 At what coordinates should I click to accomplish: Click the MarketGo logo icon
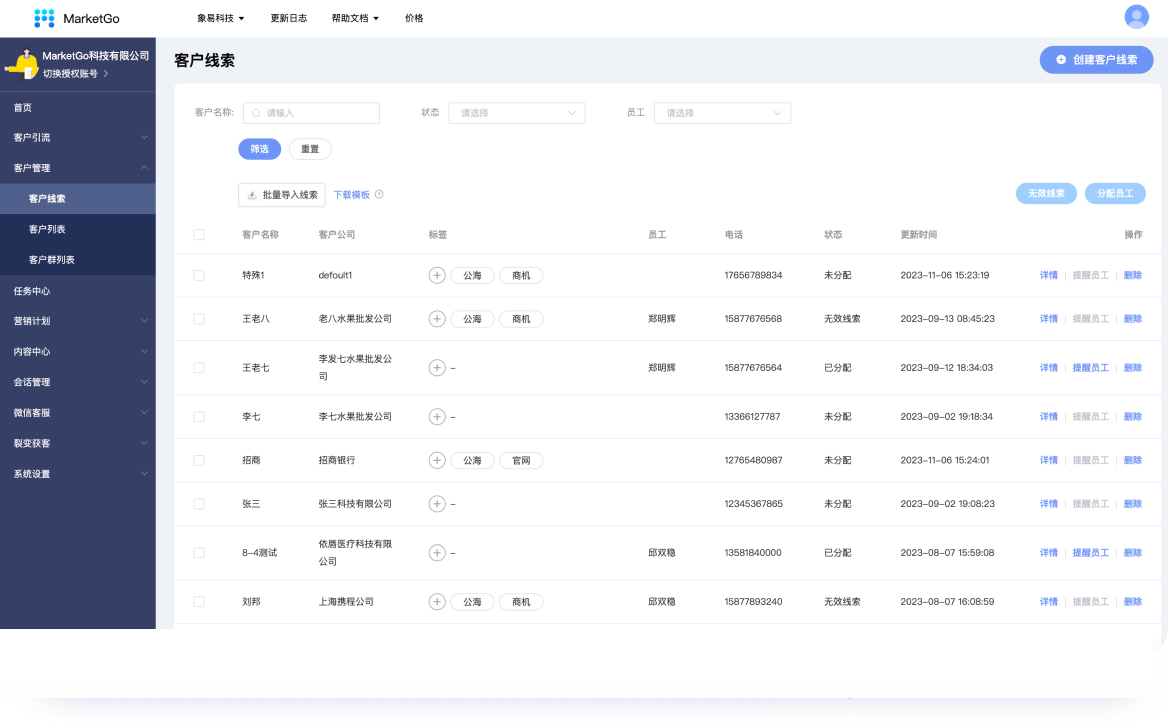44,18
